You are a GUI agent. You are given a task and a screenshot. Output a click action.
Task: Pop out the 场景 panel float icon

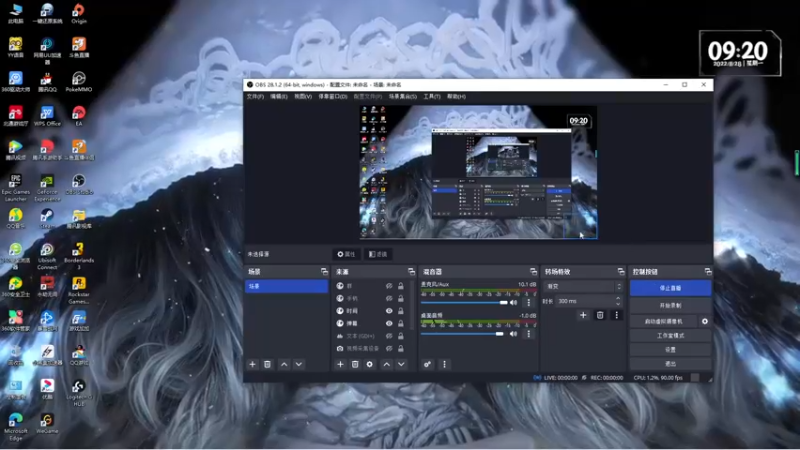click(324, 271)
